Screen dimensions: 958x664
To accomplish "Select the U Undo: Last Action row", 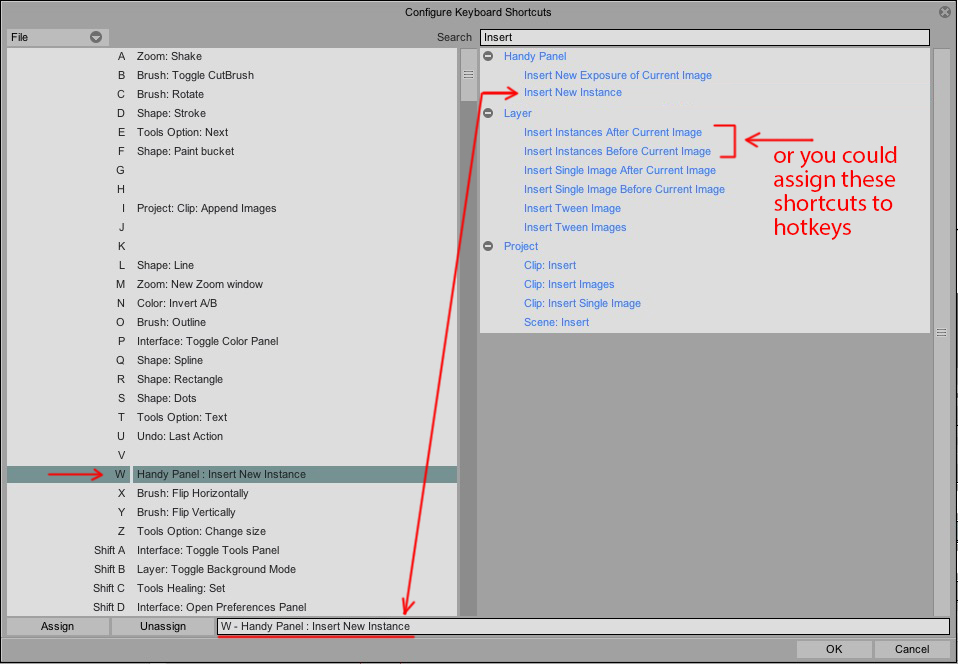I will pos(232,436).
